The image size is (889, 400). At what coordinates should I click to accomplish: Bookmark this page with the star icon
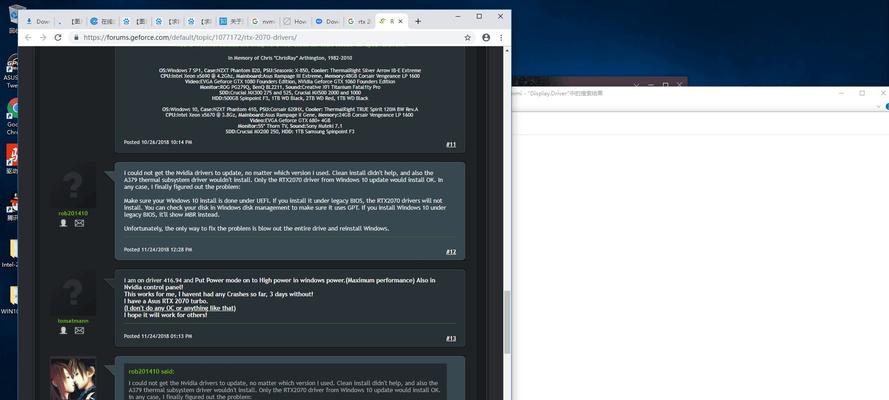click(467, 37)
